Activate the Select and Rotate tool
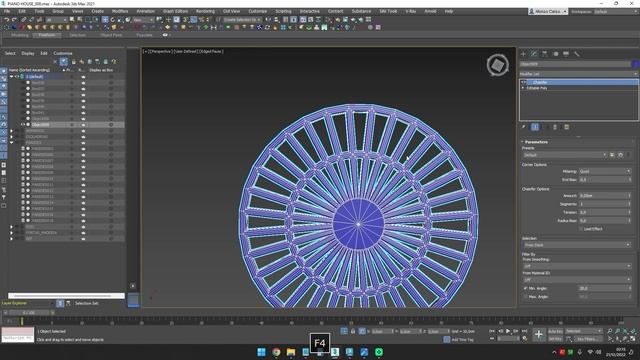The image size is (640, 360). [113, 20]
